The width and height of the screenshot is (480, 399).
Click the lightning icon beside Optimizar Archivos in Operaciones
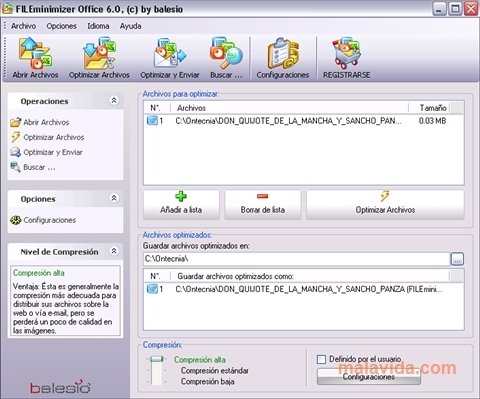[15, 137]
